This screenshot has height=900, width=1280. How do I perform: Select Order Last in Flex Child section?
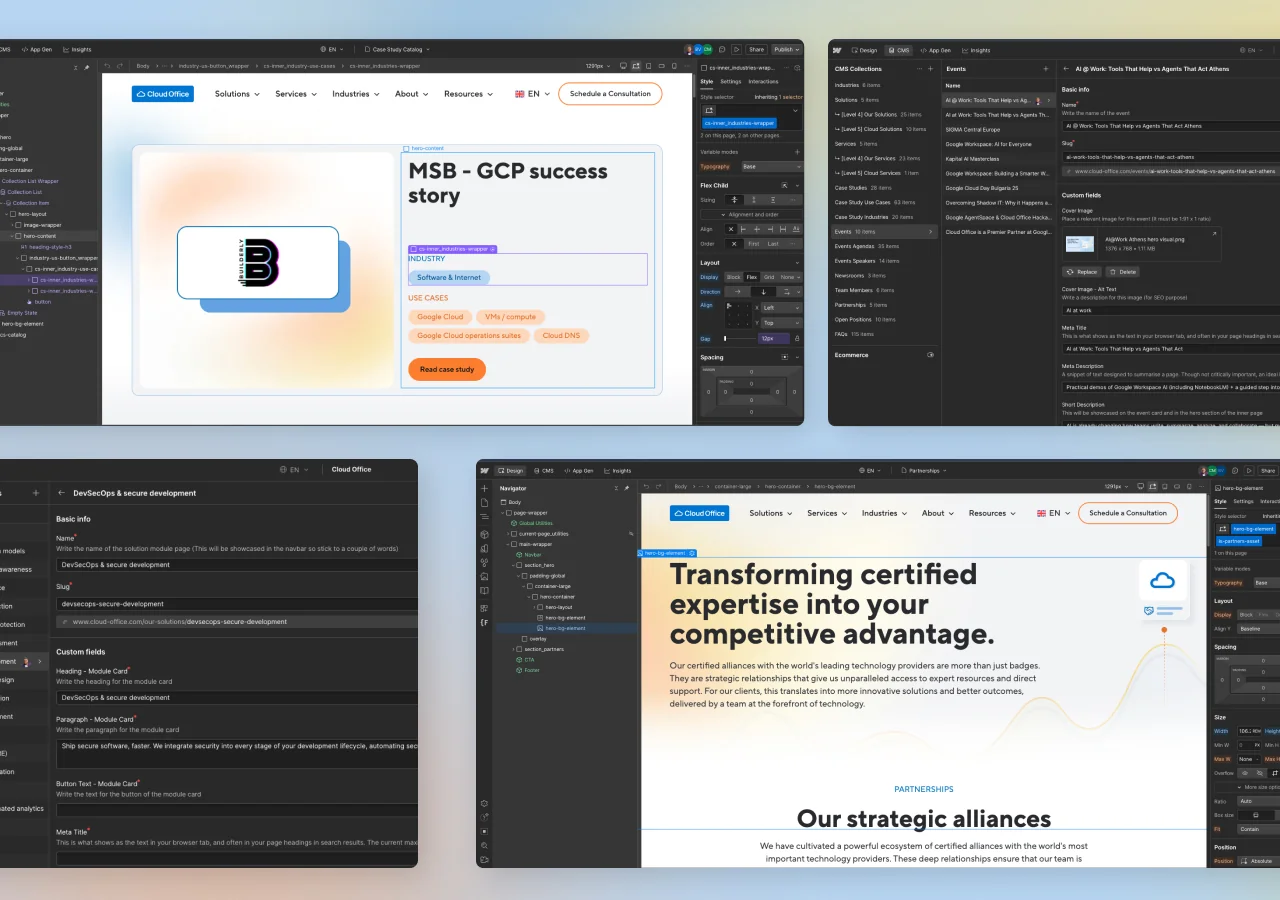tap(773, 244)
